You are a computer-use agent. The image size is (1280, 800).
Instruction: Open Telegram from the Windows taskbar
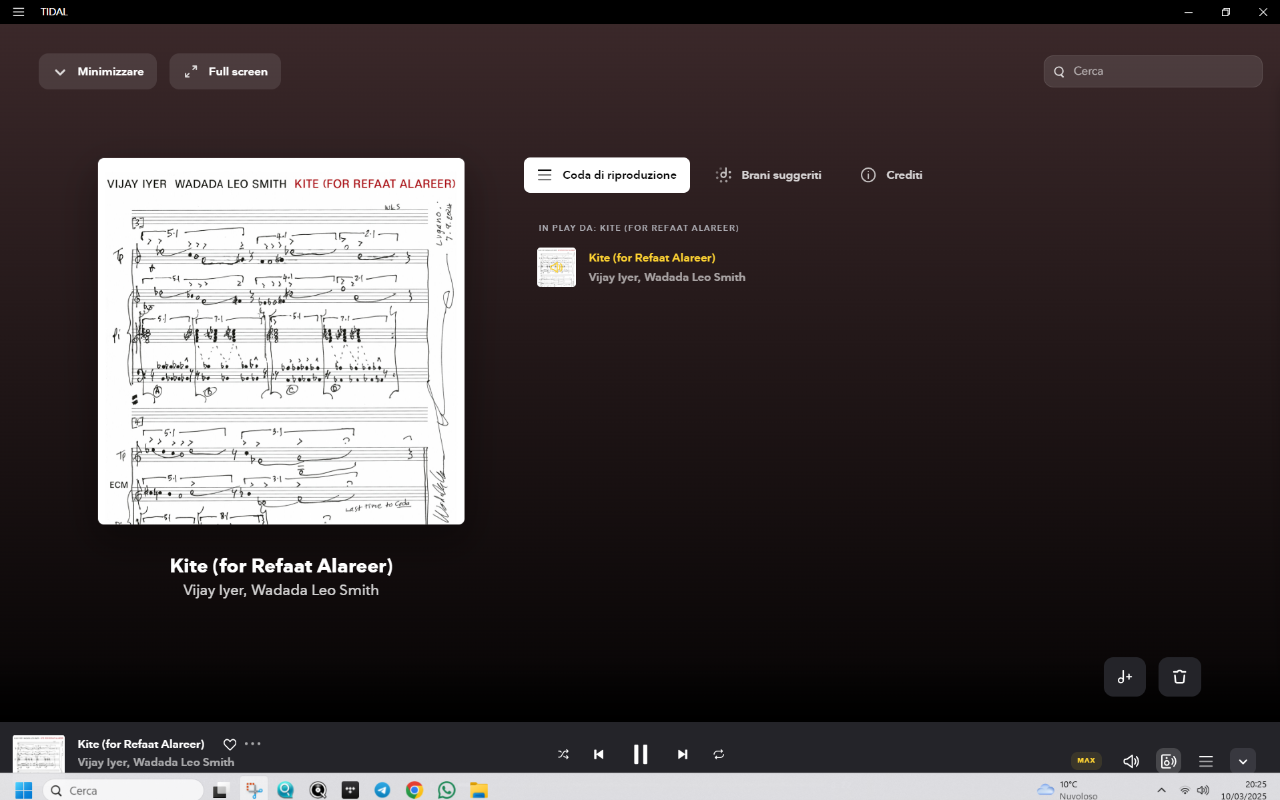pyautogui.click(x=382, y=790)
